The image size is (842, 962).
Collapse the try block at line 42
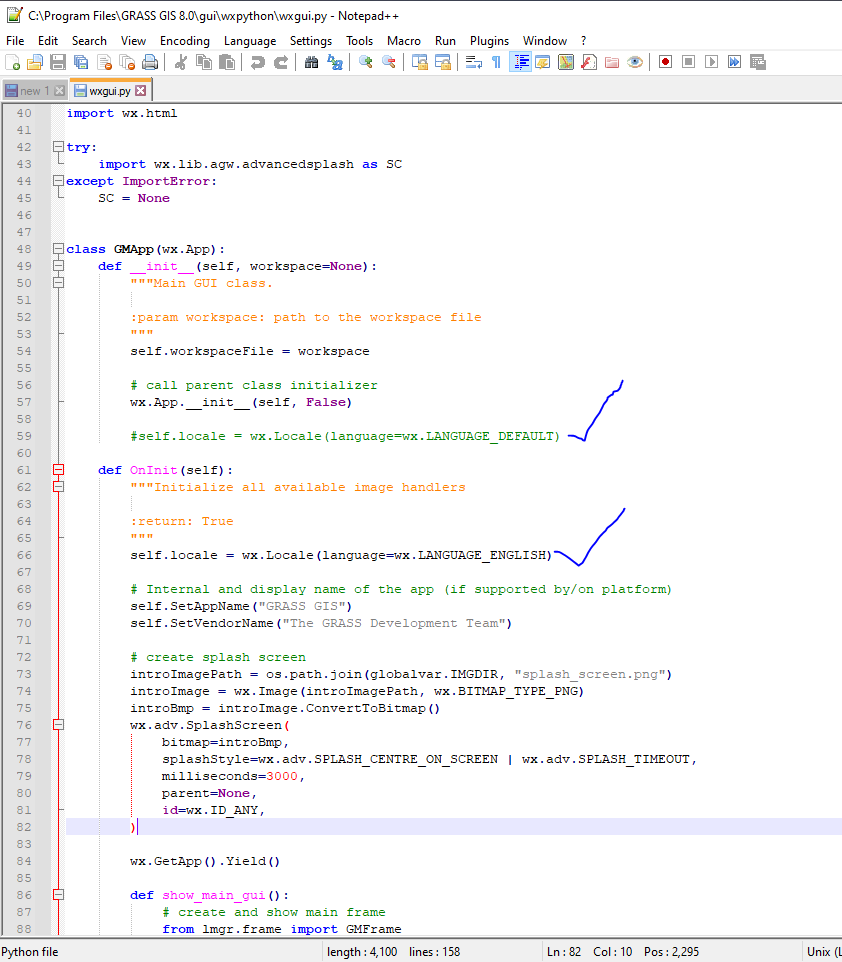click(58, 147)
